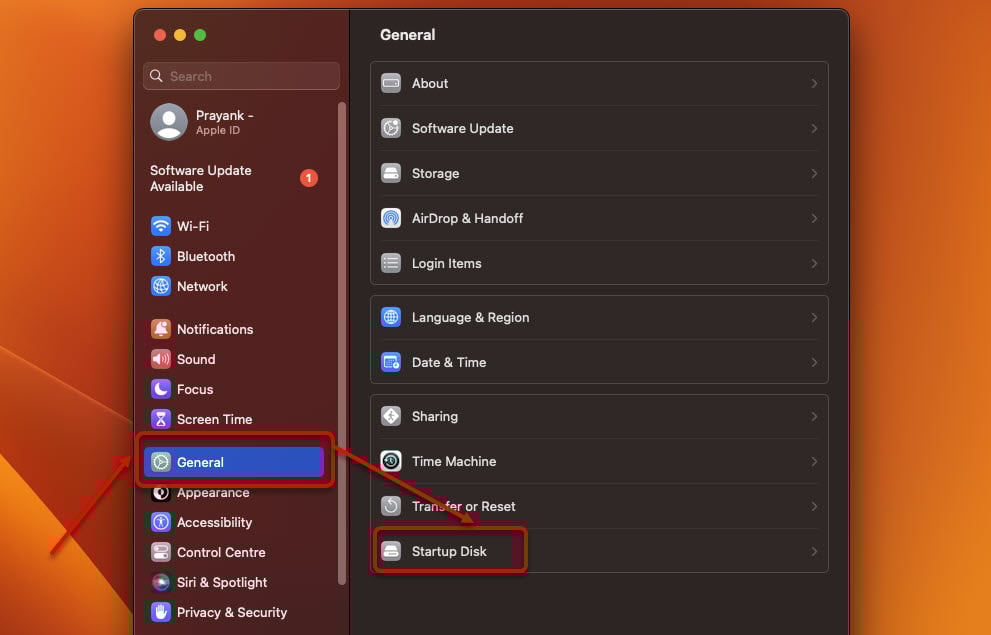Click the Startup Disk label text

tap(449, 551)
